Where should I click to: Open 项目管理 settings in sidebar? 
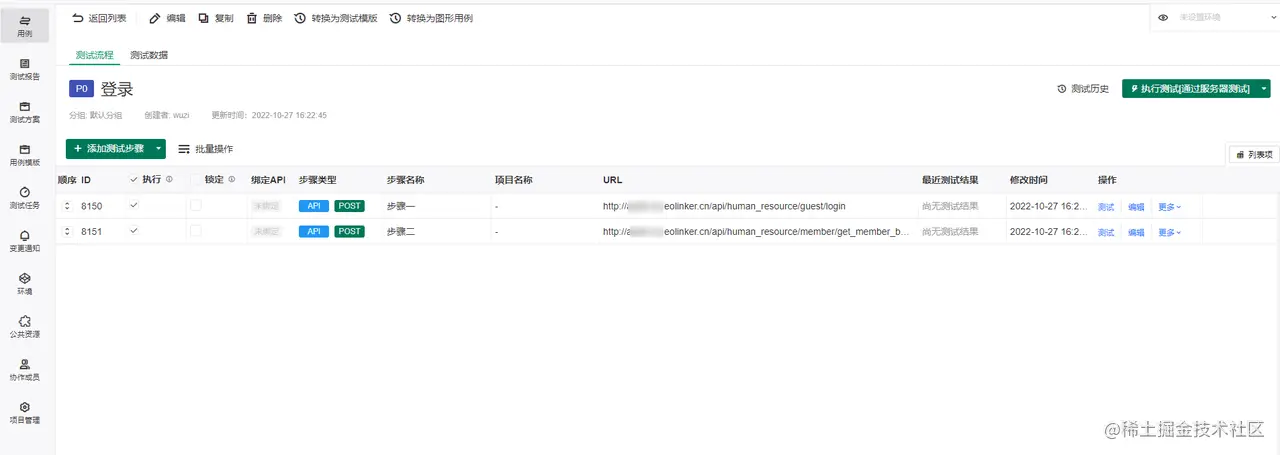point(24,412)
